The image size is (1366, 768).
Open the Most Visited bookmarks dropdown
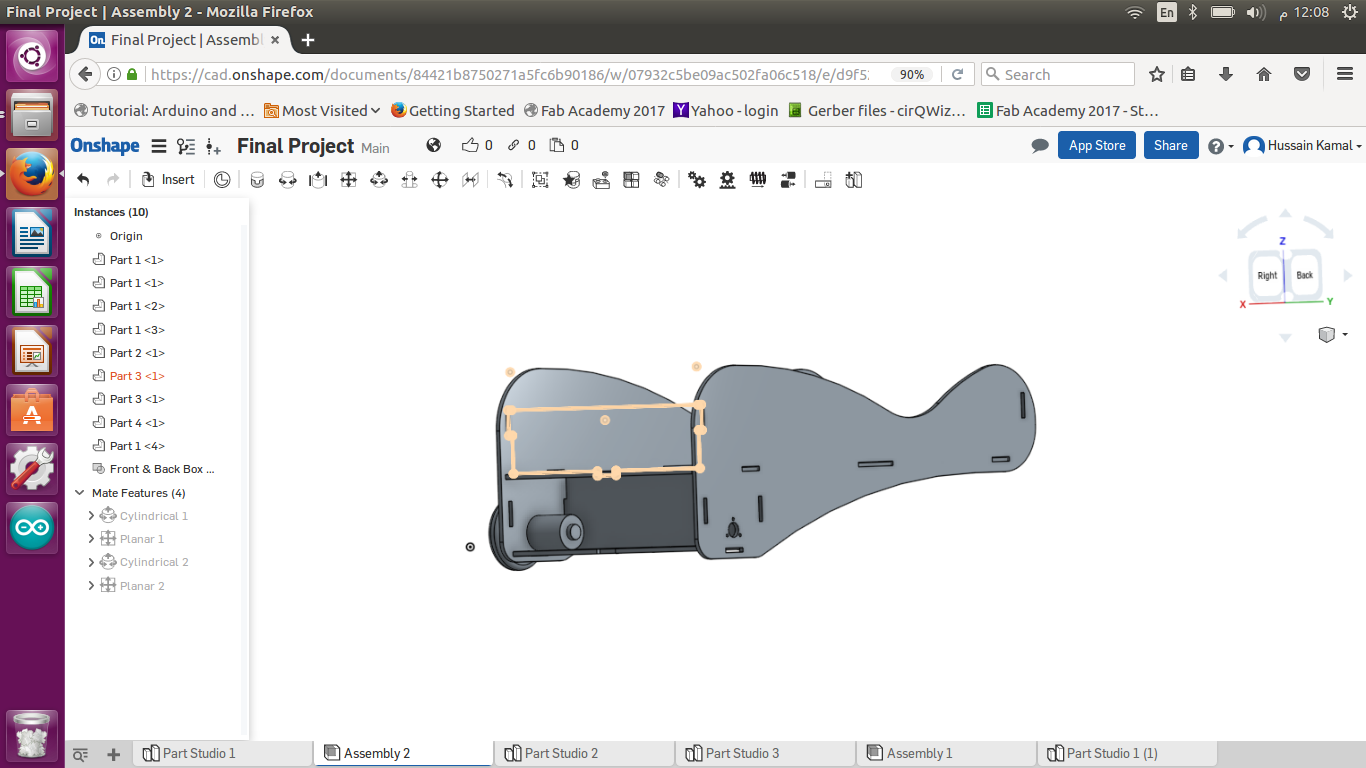322,111
